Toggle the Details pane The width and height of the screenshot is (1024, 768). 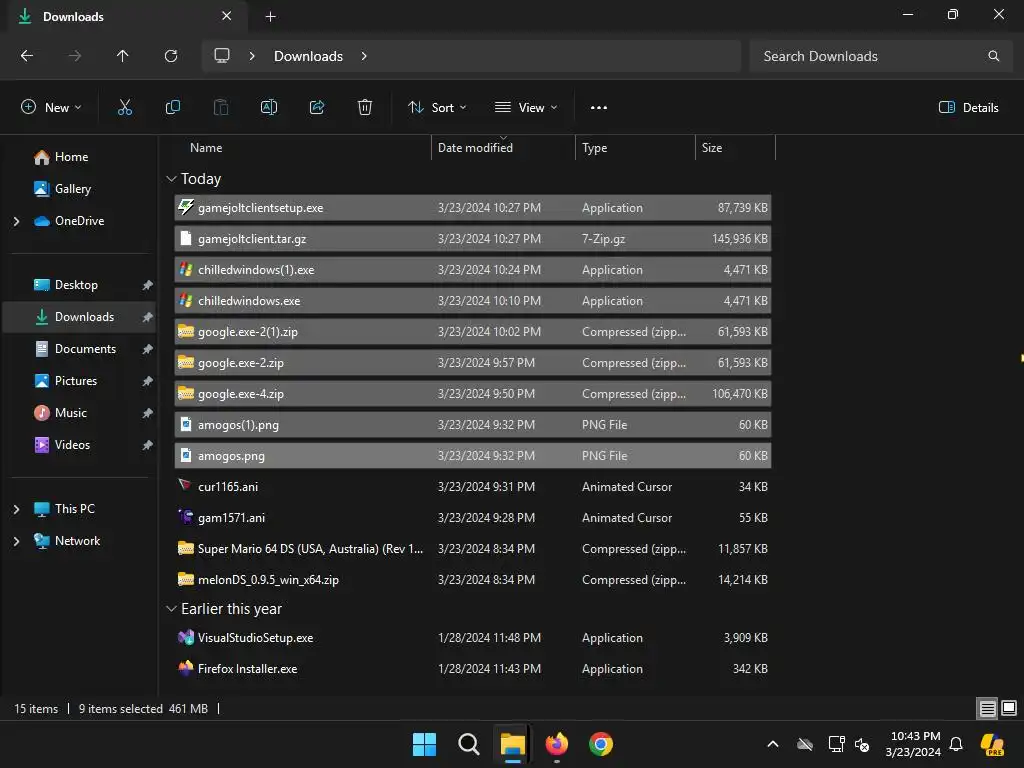pos(968,108)
